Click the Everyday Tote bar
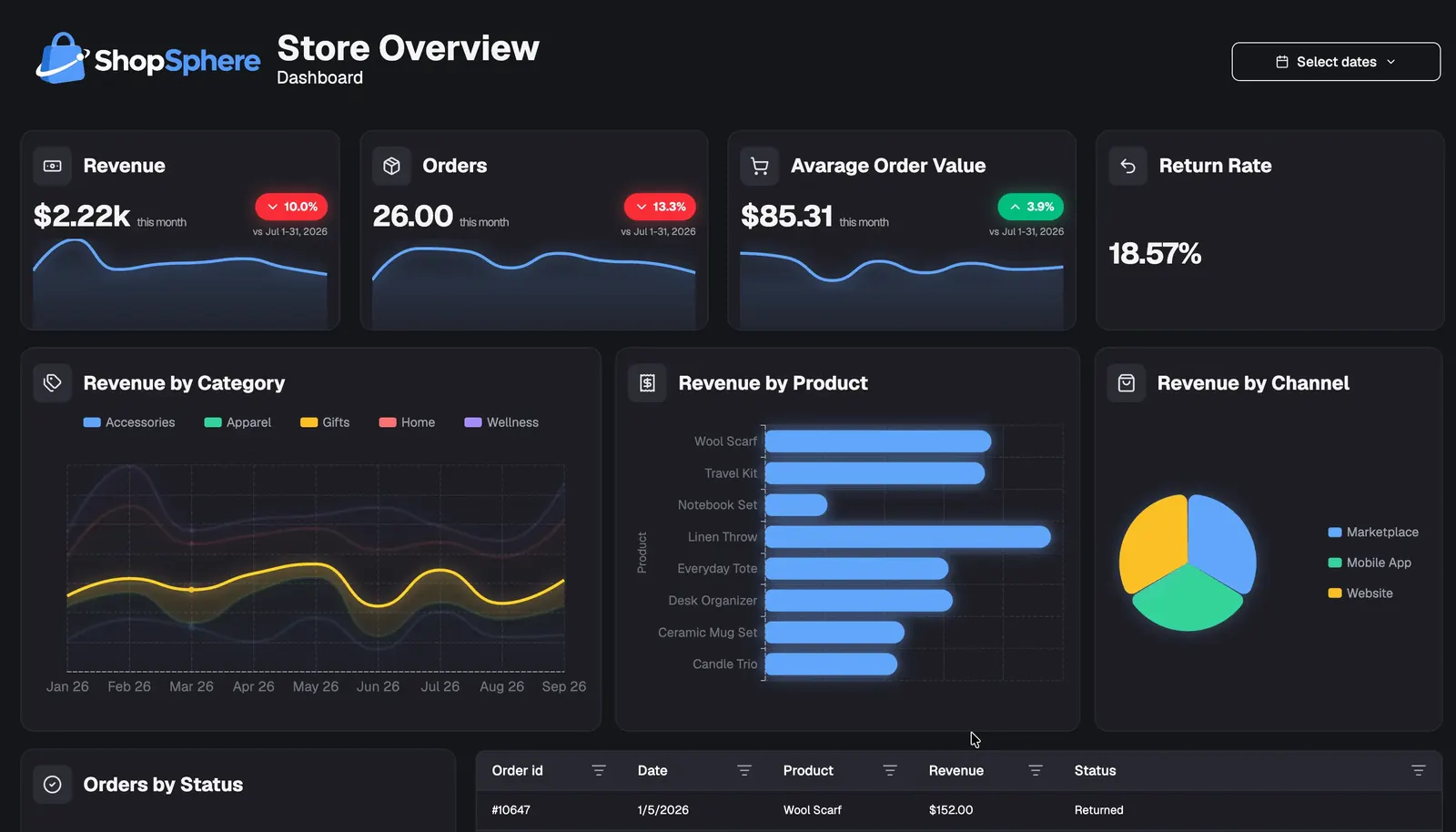The image size is (1456, 832). coord(856,569)
